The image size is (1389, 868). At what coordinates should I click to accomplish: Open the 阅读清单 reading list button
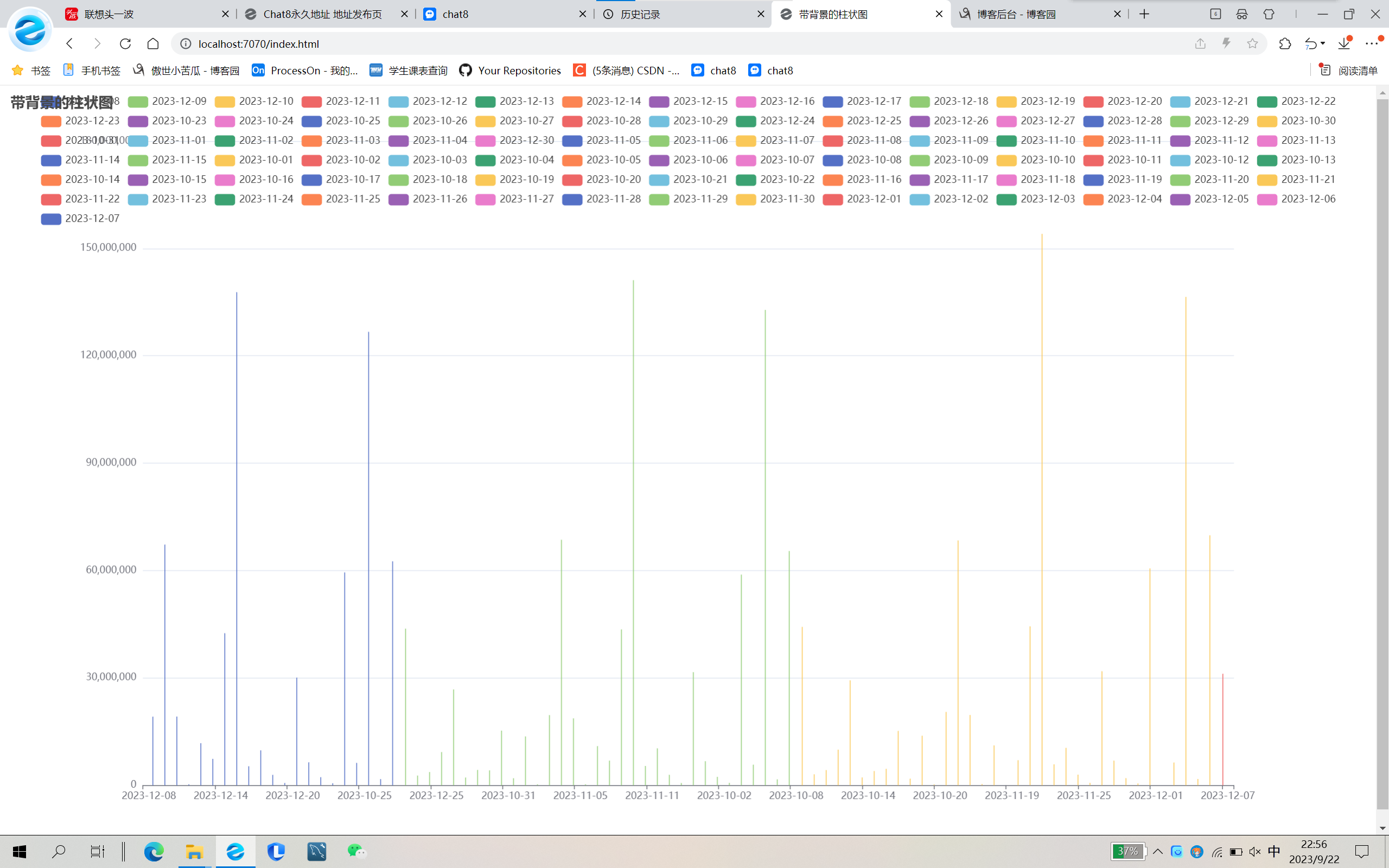[x=1349, y=71]
